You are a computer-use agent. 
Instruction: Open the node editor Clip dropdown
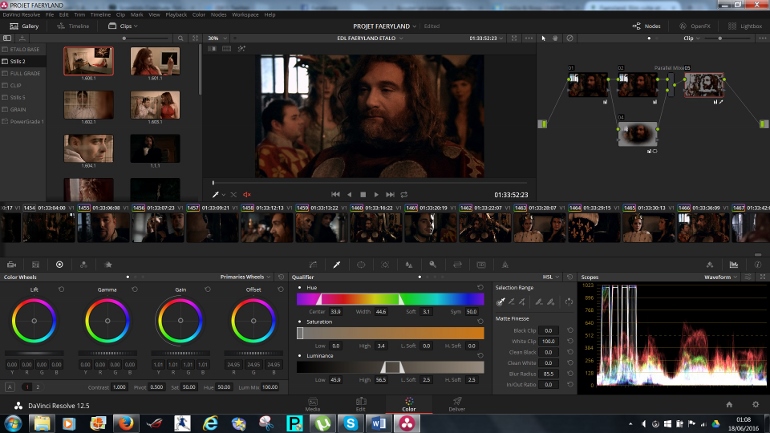(691, 38)
